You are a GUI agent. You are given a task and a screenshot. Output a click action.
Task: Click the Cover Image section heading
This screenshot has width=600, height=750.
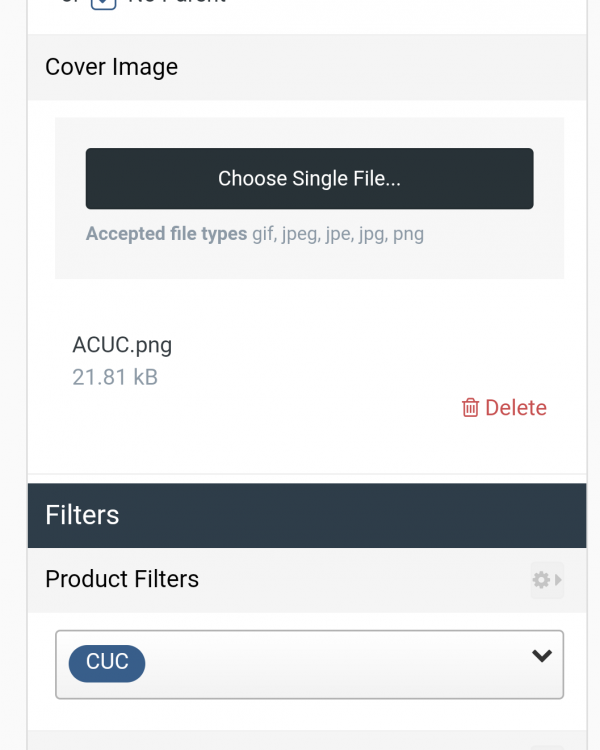coord(112,67)
